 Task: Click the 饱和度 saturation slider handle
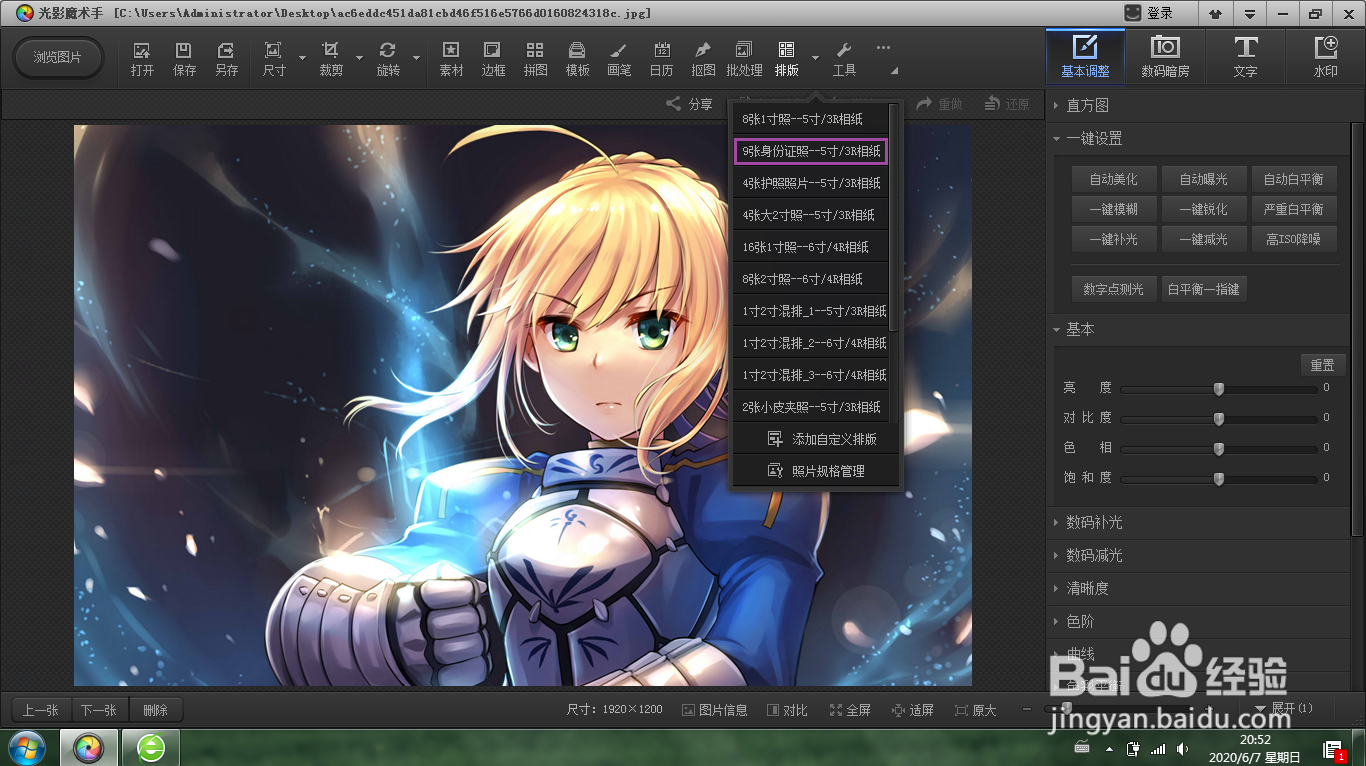click(x=1219, y=478)
